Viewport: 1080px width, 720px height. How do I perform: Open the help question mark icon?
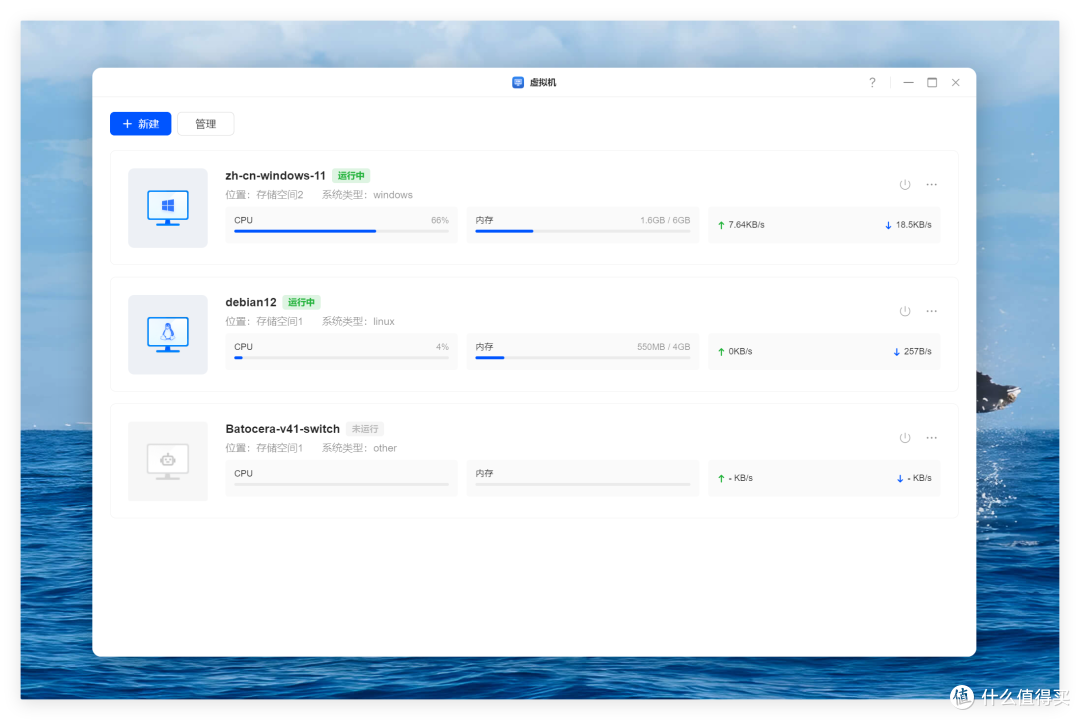(x=872, y=83)
